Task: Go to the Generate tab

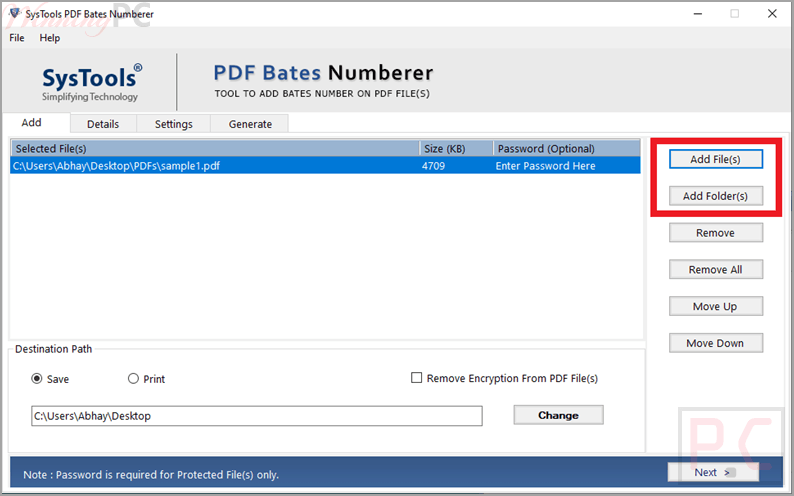Action: 250,124
